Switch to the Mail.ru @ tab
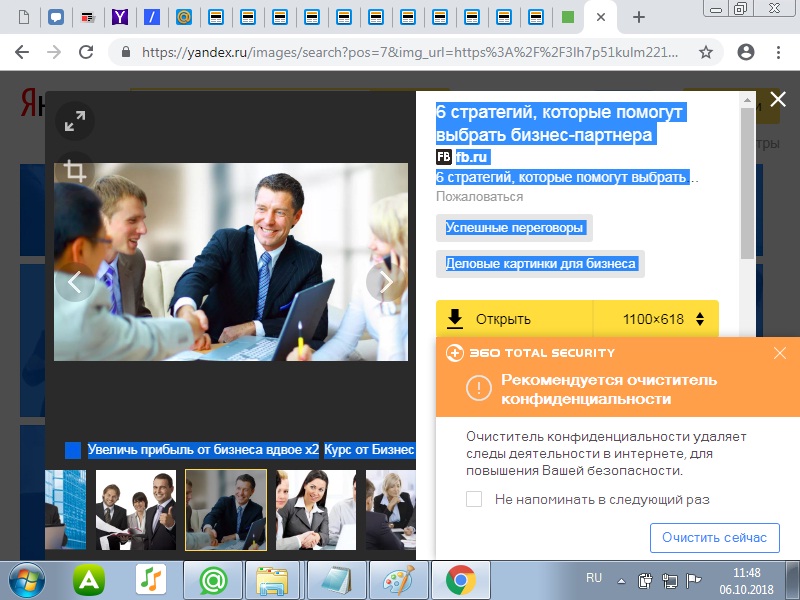This screenshot has width=800, height=600. [184, 17]
